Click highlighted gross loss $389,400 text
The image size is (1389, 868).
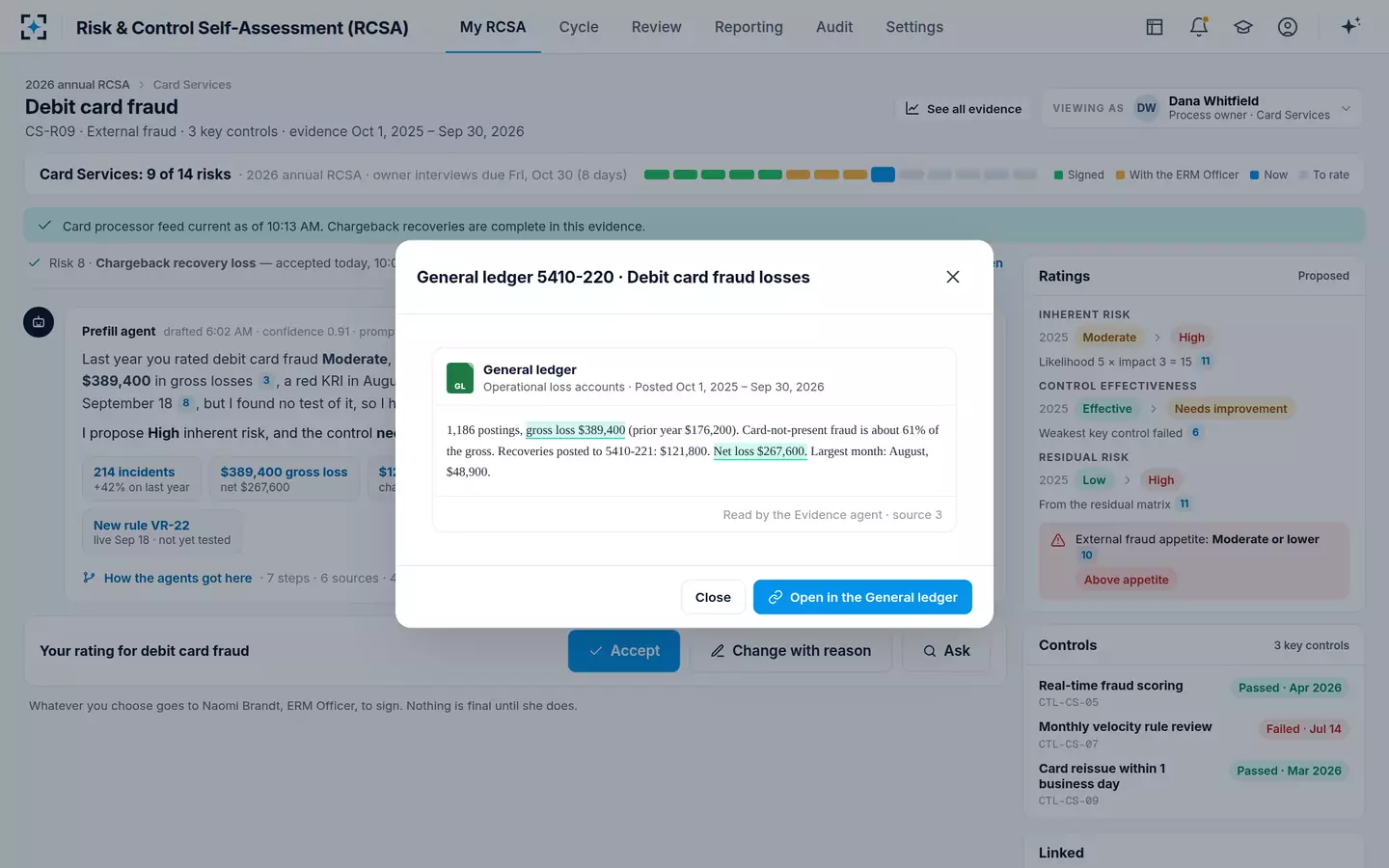[x=576, y=430]
